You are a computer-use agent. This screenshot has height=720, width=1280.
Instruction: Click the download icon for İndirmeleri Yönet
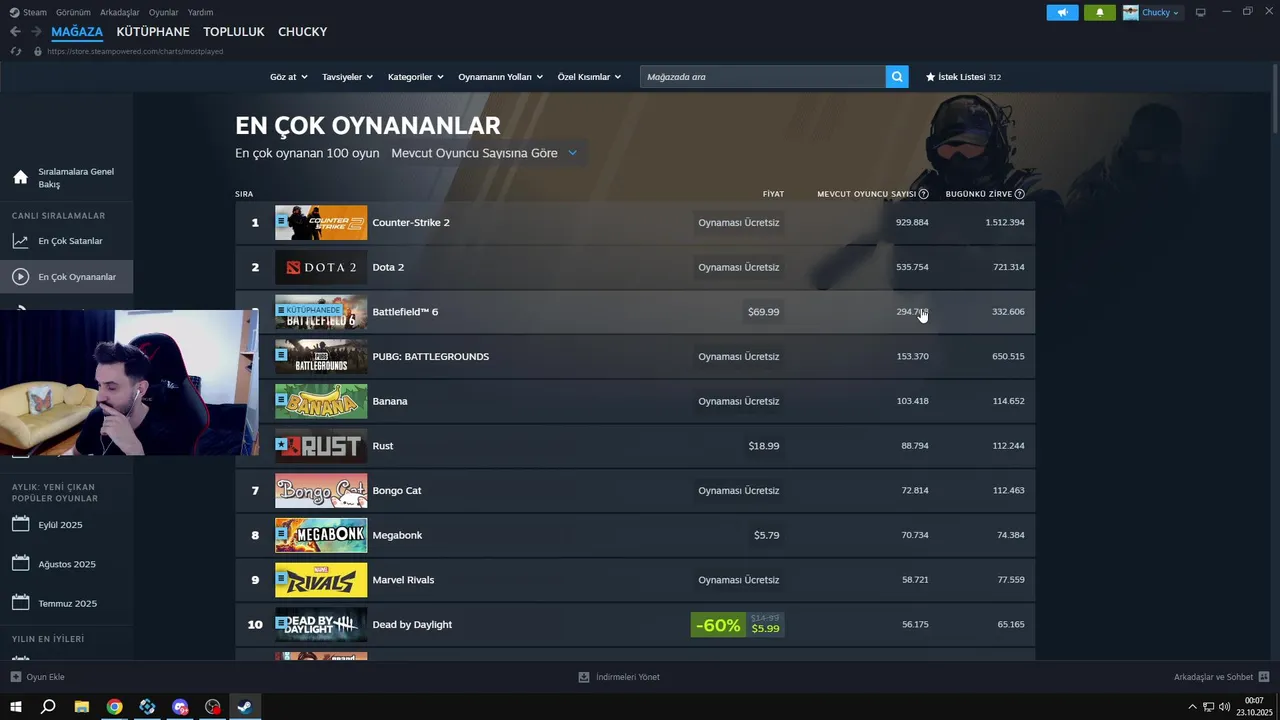pos(584,677)
